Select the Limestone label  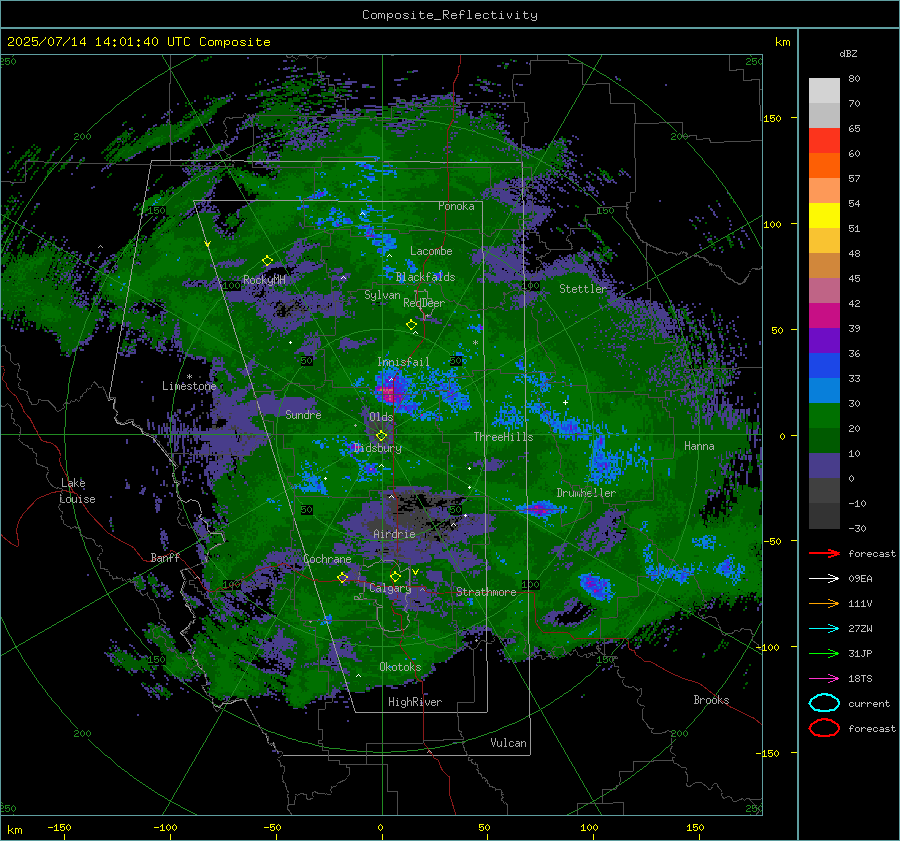pos(189,386)
